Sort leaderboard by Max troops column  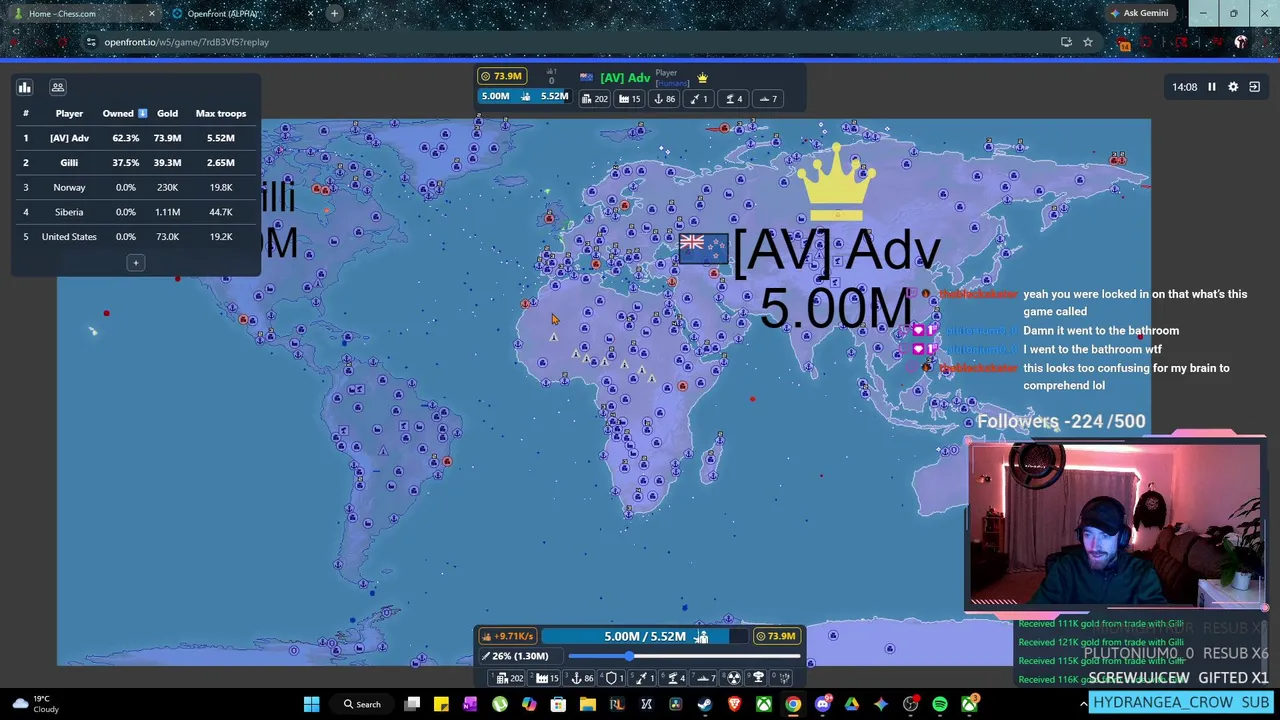220,113
